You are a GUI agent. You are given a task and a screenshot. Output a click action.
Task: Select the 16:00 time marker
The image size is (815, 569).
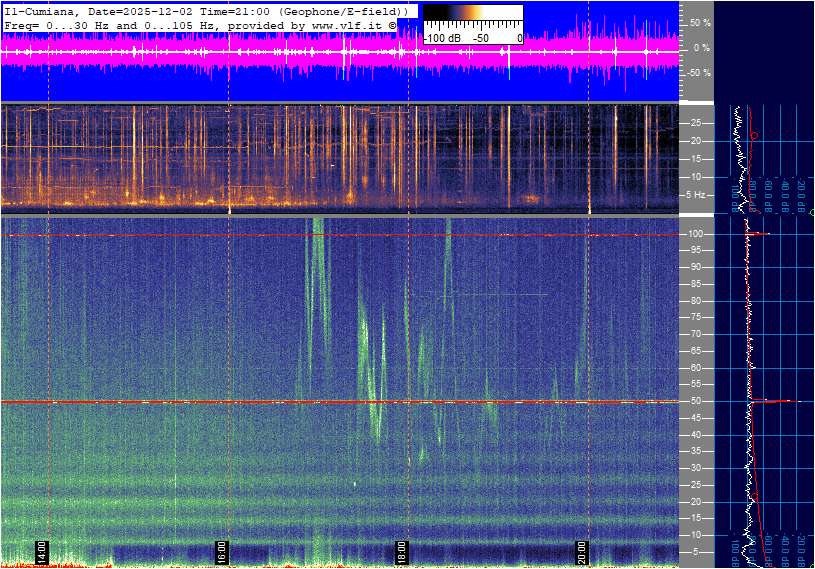tap(222, 552)
